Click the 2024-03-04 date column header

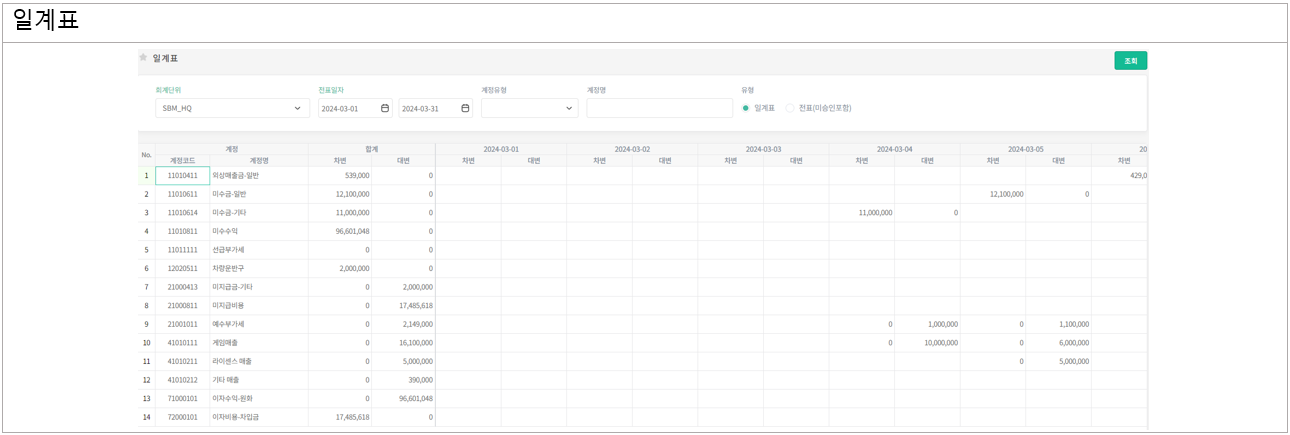tap(893, 149)
